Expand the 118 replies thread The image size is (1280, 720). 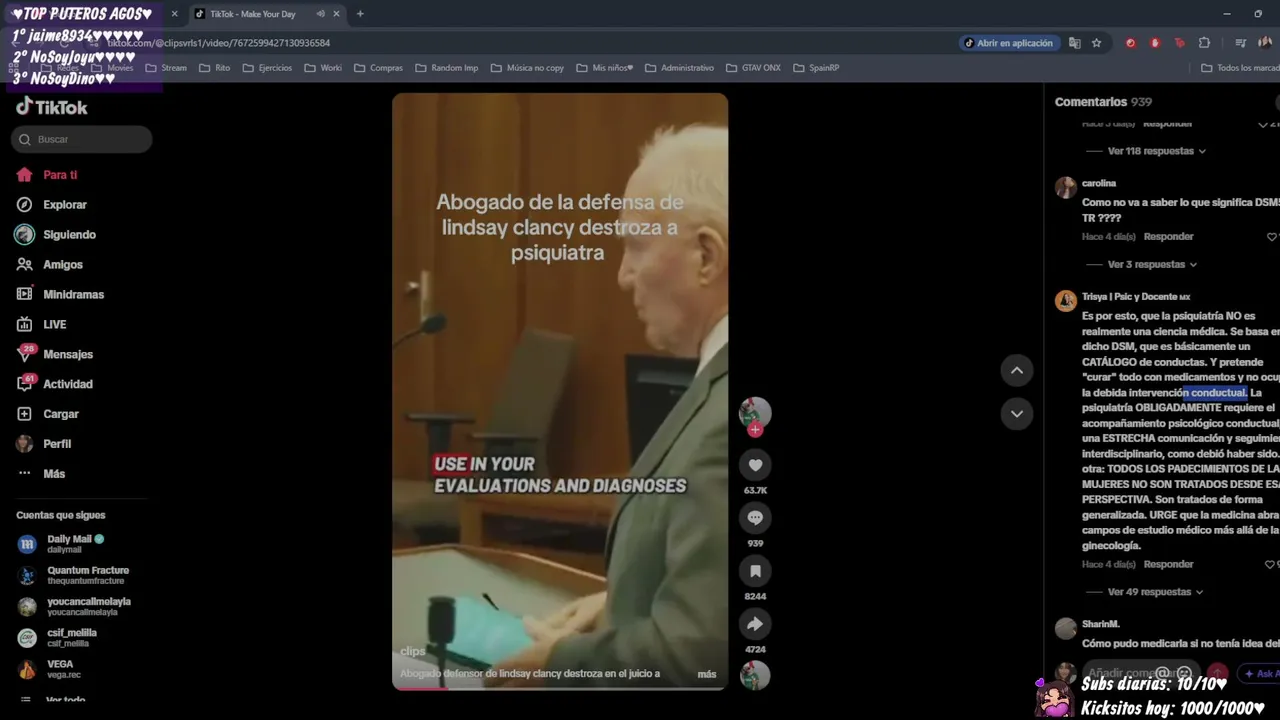click(x=1156, y=151)
